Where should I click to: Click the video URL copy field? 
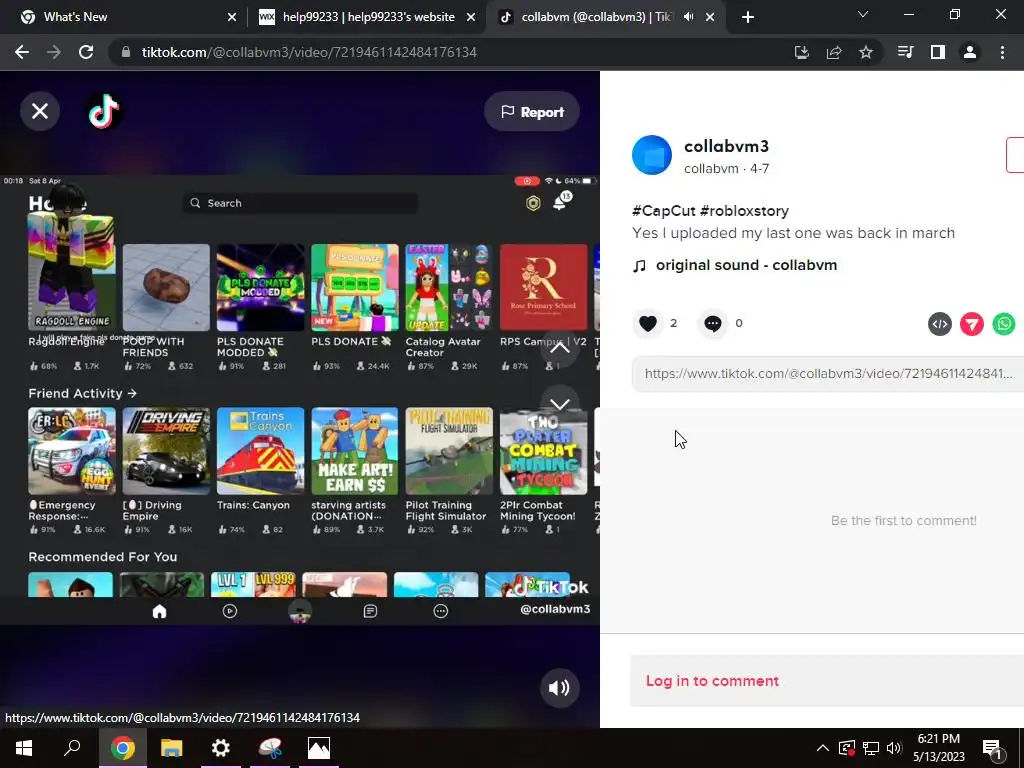(827, 374)
